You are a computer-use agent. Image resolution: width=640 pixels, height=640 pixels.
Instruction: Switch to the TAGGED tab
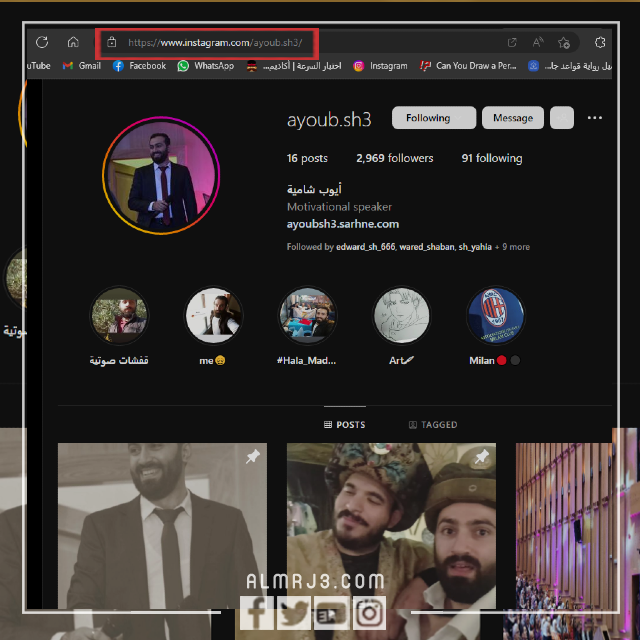(x=433, y=425)
